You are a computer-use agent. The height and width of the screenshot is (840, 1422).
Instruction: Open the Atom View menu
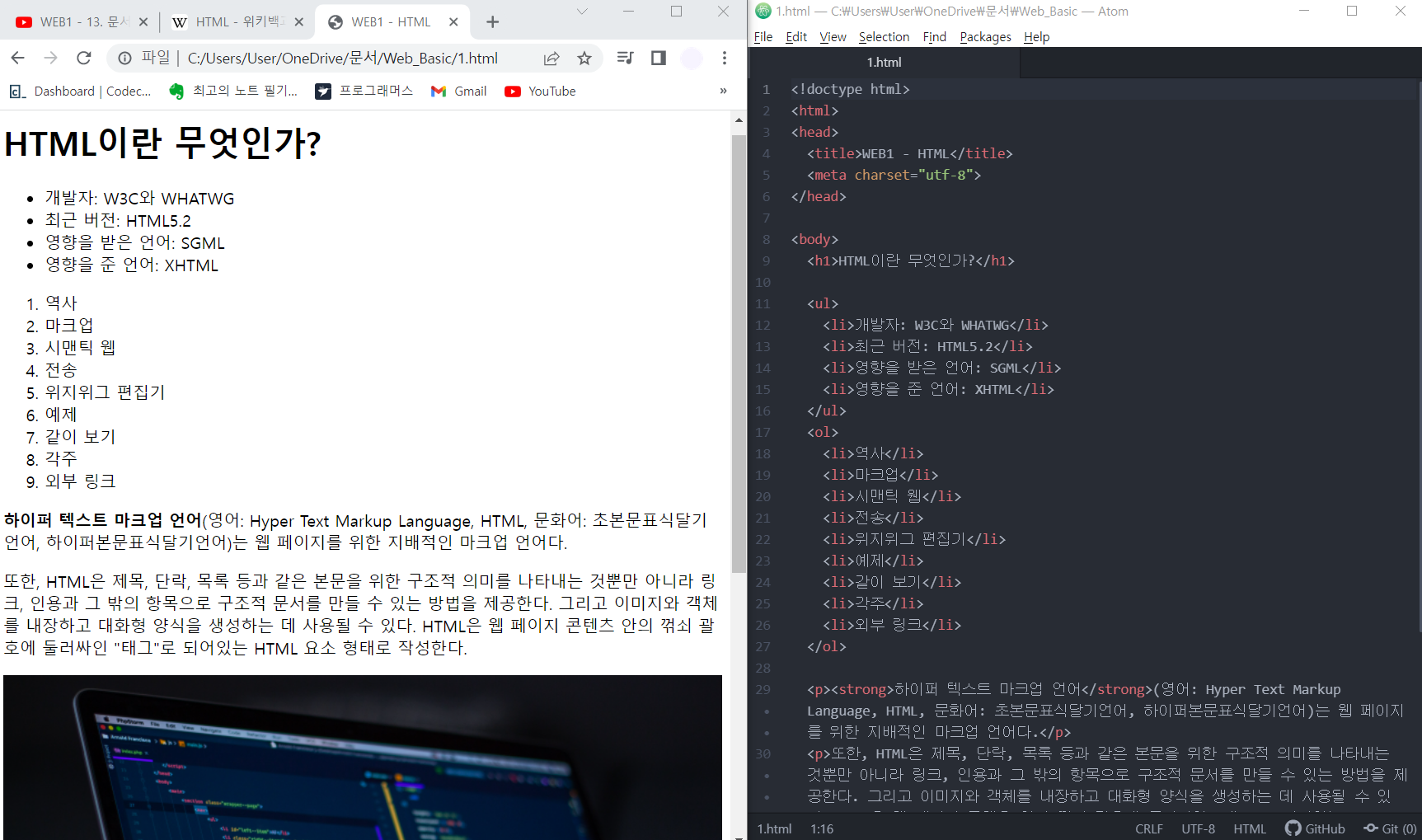point(833,37)
